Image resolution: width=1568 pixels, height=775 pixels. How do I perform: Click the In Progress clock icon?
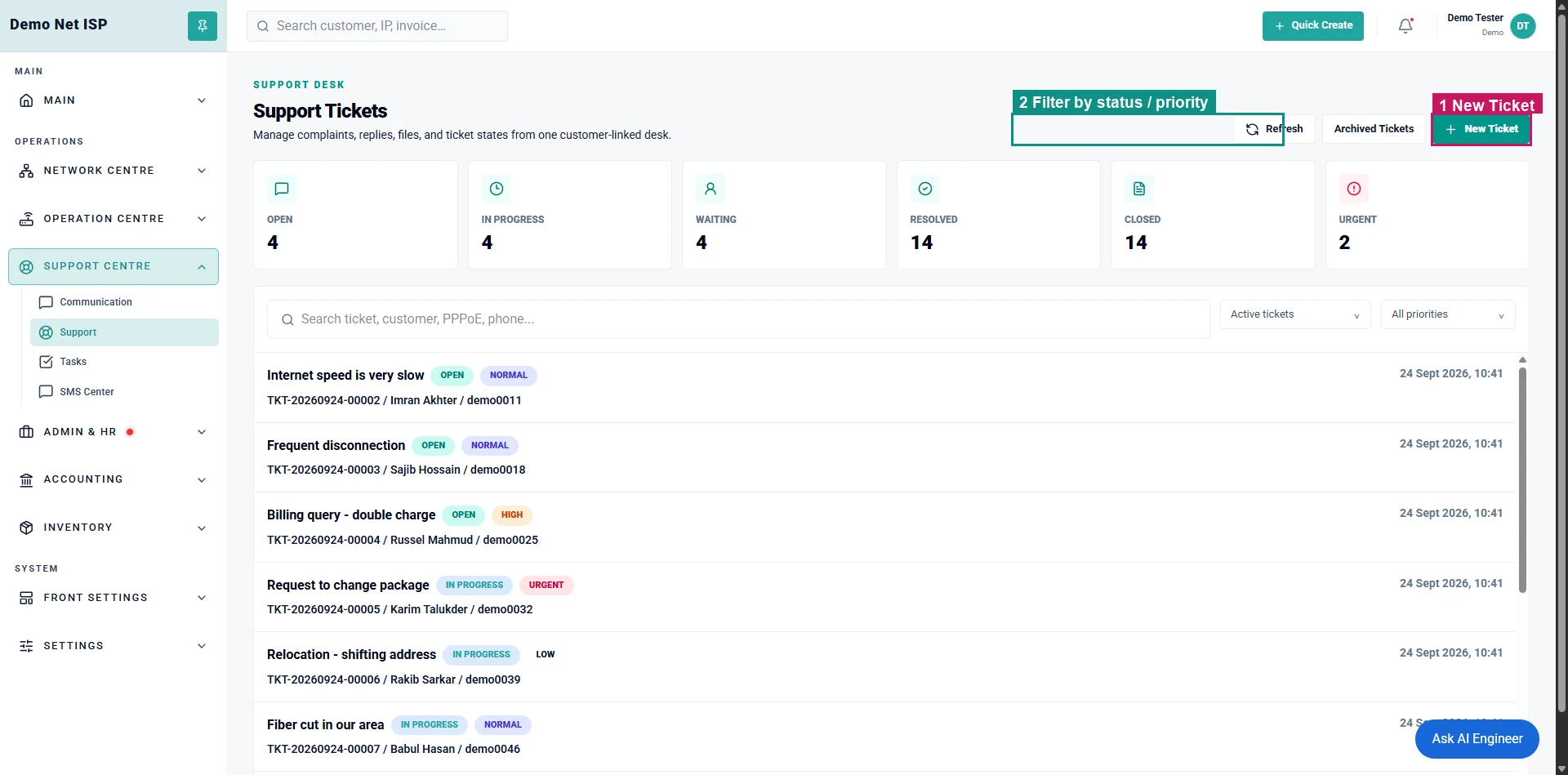(497, 189)
